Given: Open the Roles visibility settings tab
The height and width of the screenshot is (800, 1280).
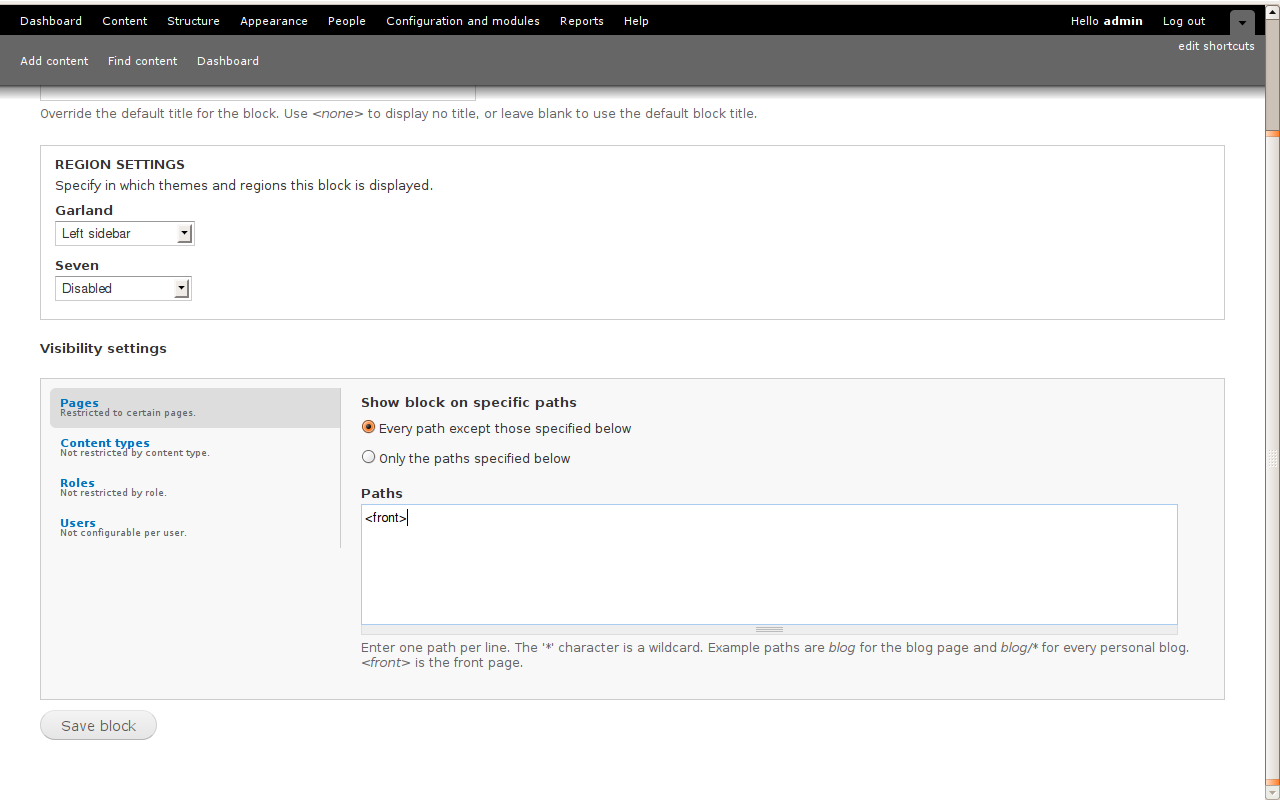Looking at the screenshot, I should [x=77, y=483].
